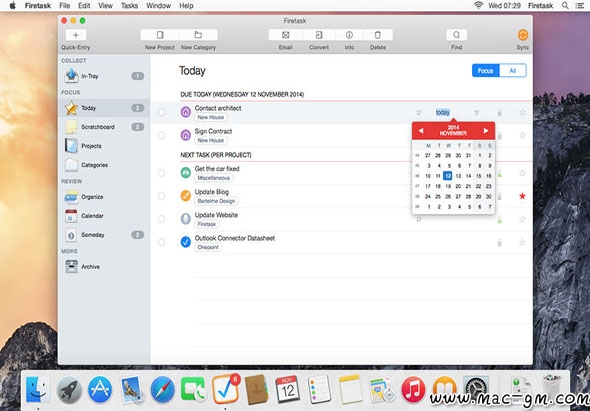Click the note icon in Update Website row
Image resolution: width=590 pixels, height=411 pixels.
point(419,219)
